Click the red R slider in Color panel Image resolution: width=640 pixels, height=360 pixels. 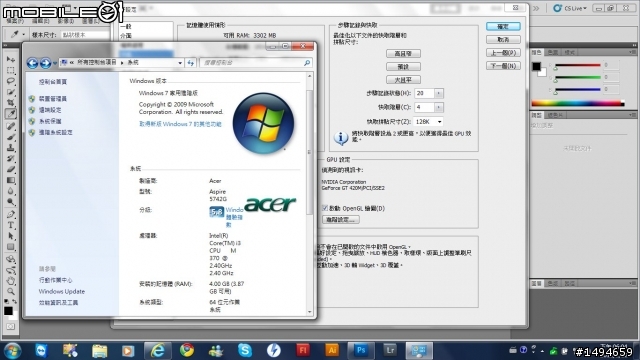click(x=577, y=65)
